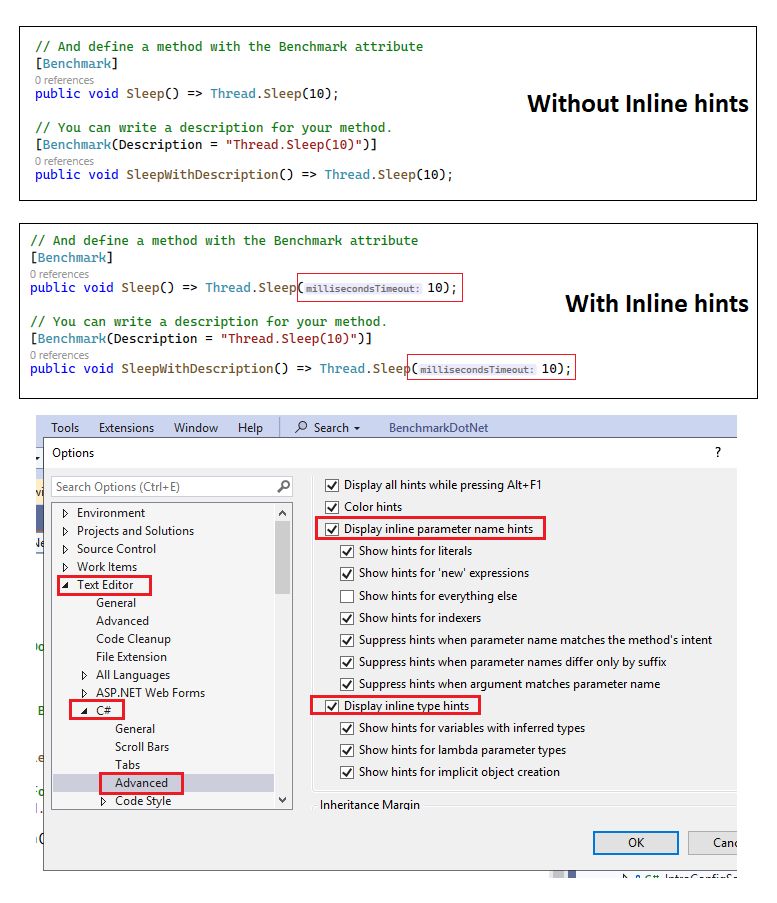Expand the Code Style node
Screen dimensions: 777x903
(x=103, y=801)
